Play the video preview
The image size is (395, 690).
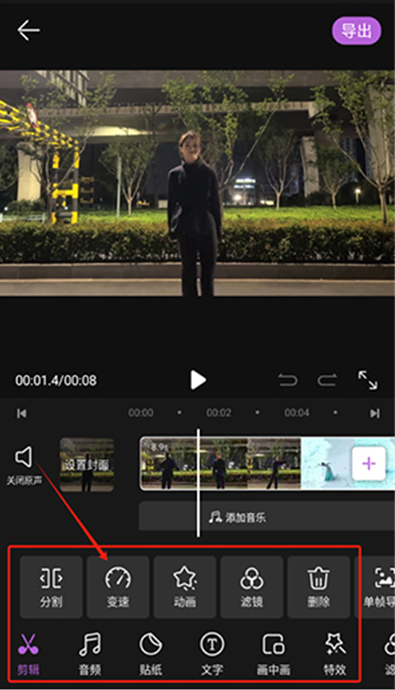pos(198,380)
